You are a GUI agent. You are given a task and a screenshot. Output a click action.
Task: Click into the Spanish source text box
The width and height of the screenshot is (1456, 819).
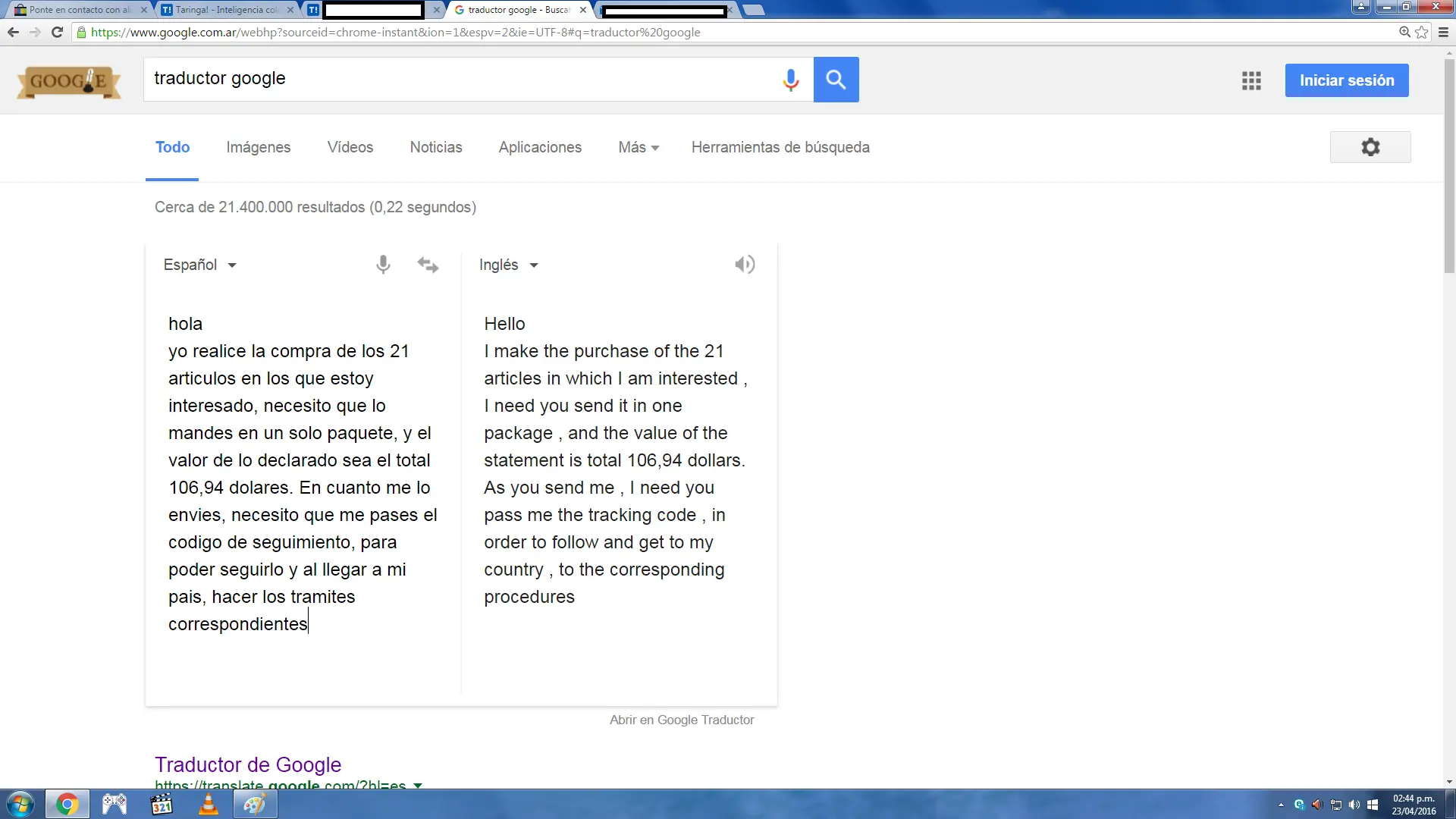[x=303, y=474]
